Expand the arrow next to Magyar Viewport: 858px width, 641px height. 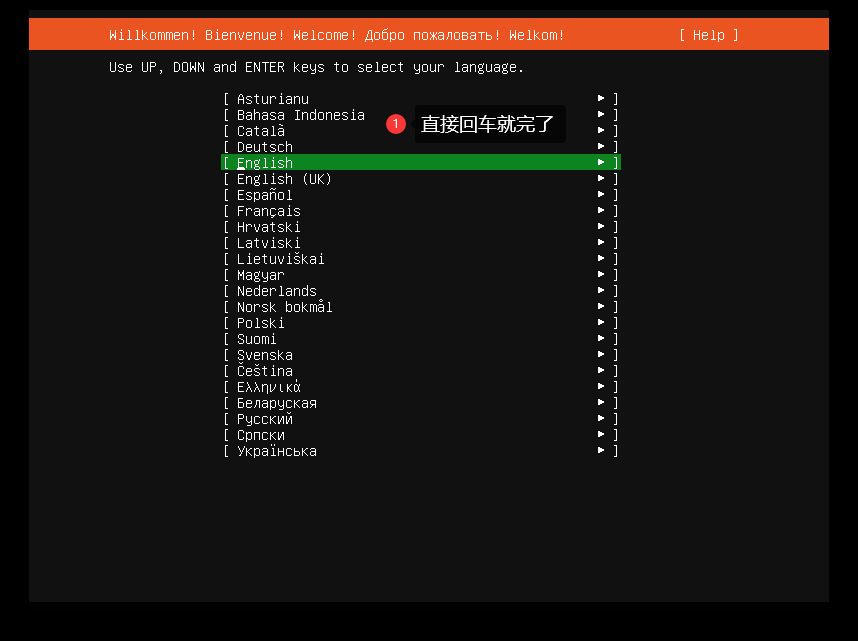601,274
